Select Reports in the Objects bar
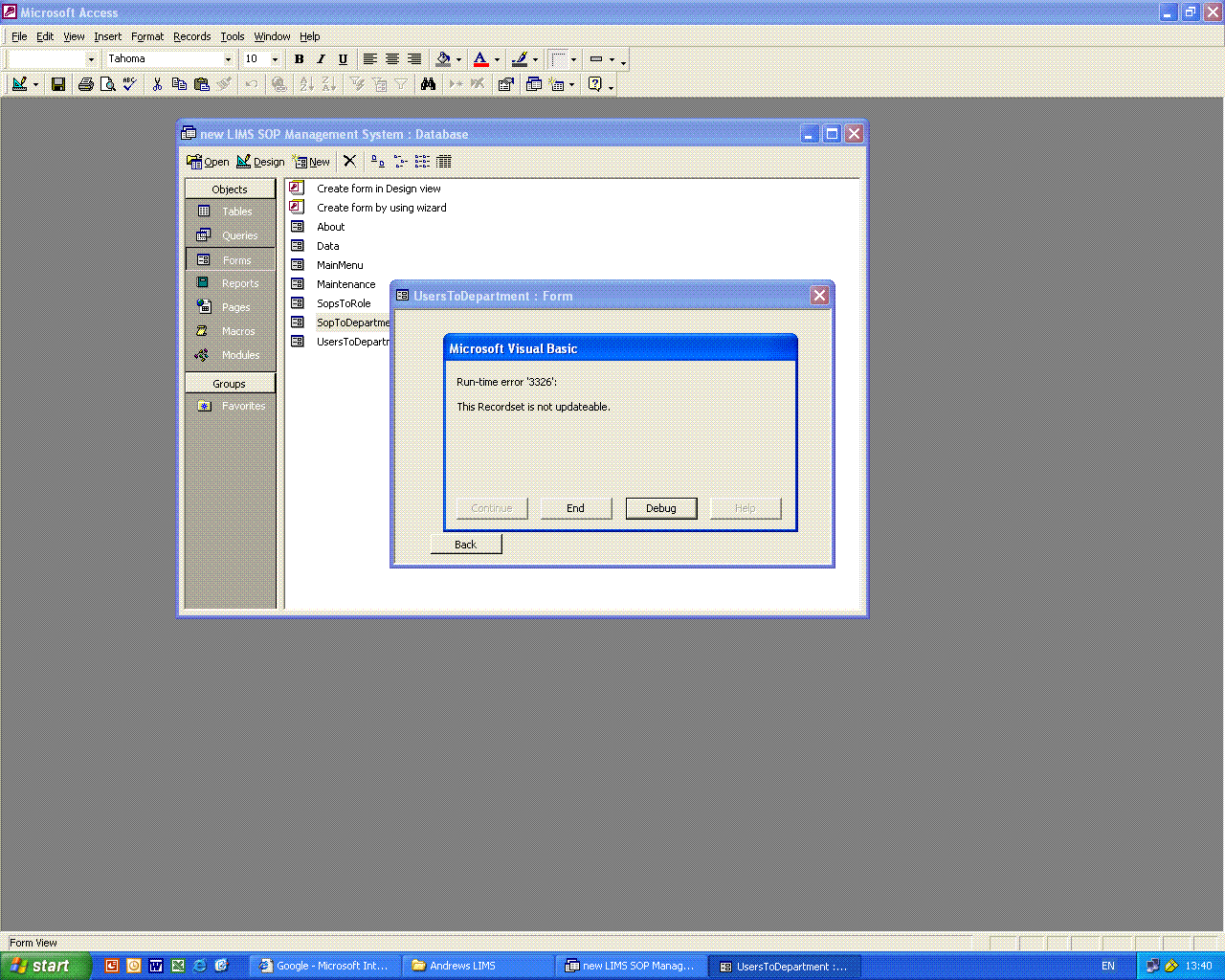Screen dimensions: 1225x980 (230, 283)
